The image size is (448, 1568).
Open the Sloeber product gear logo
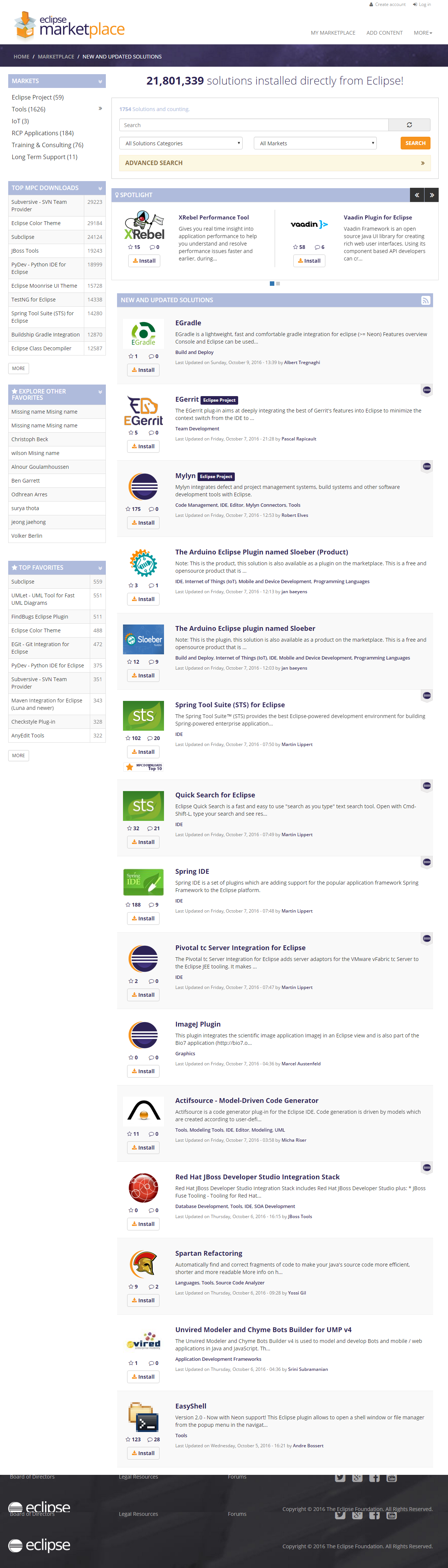click(143, 562)
